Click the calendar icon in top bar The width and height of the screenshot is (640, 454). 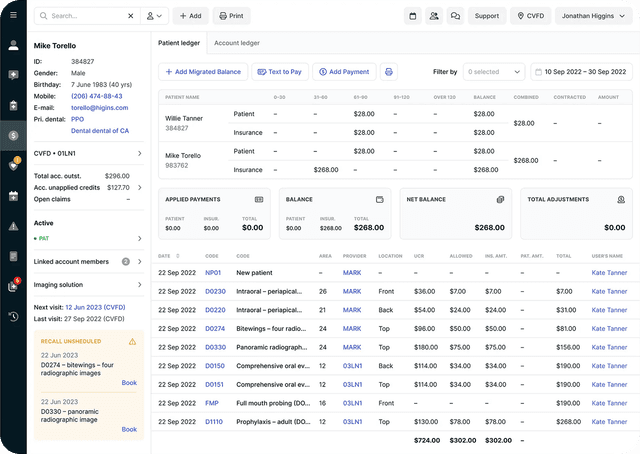pyautogui.click(x=413, y=16)
